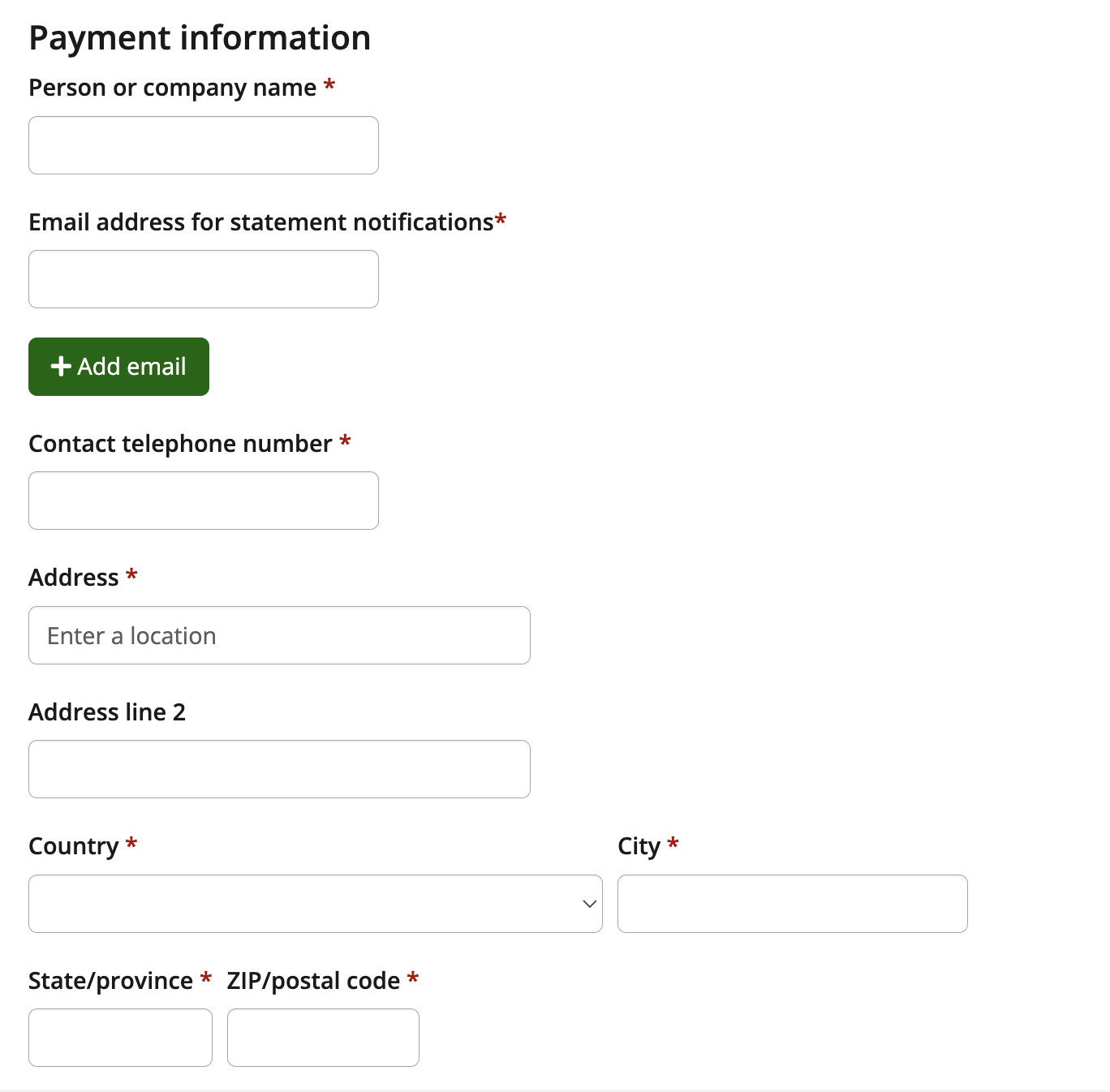Click the 'Enter a location' address field
This screenshot has height=1092, width=1110.
[x=279, y=635]
